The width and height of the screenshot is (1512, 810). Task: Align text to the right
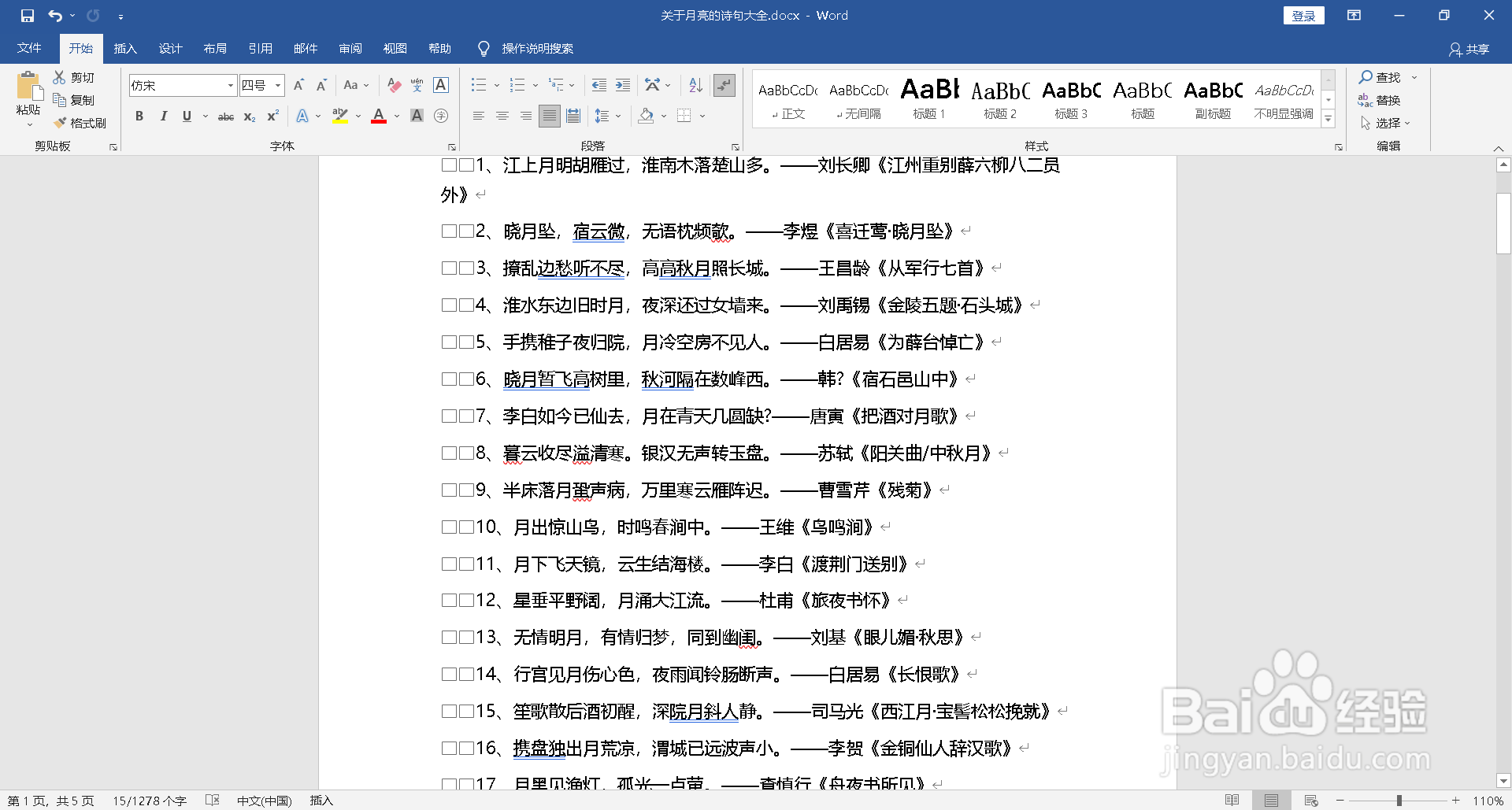point(525,117)
